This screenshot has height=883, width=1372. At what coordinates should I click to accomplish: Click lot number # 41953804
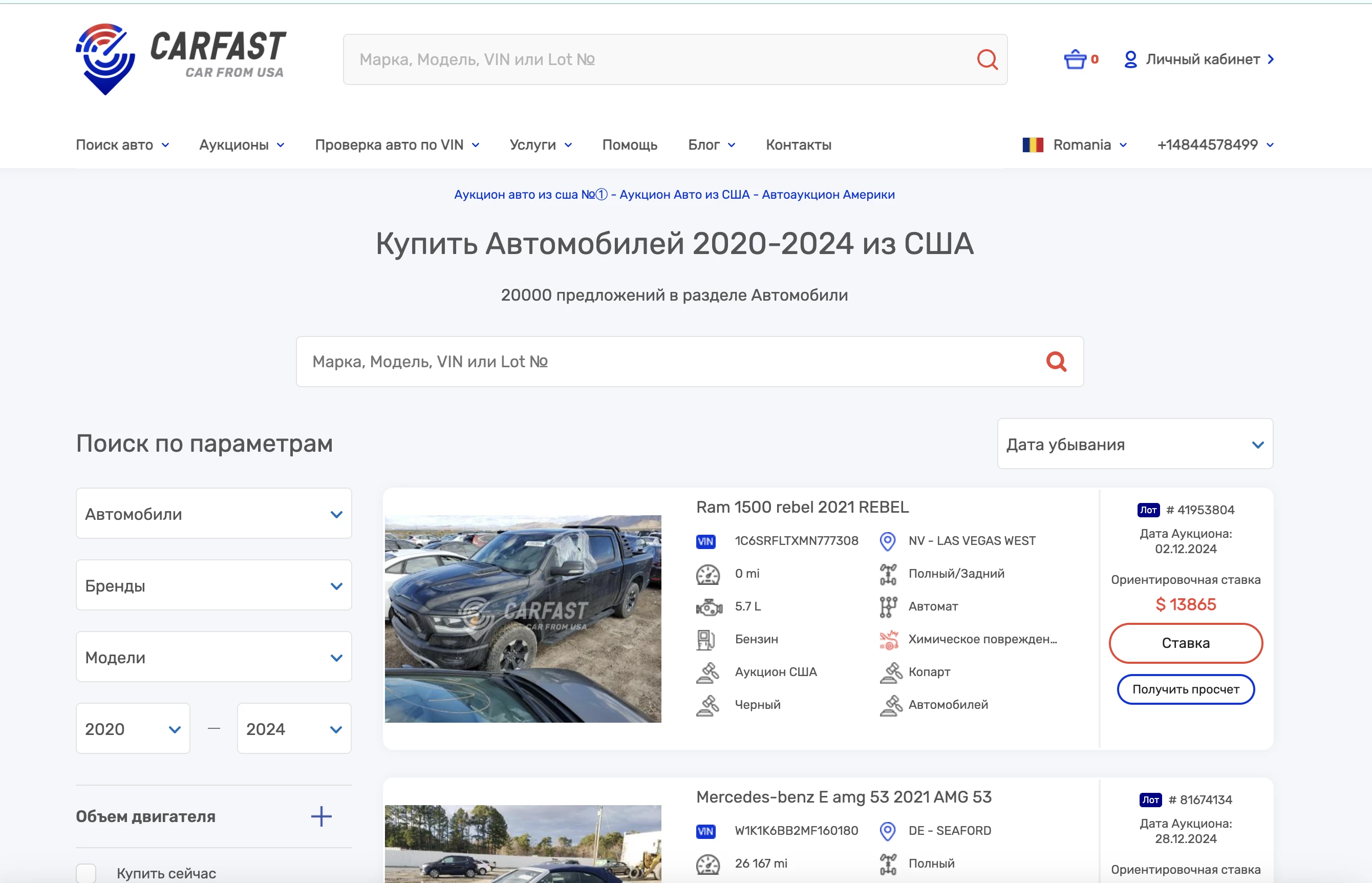click(x=1200, y=510)
